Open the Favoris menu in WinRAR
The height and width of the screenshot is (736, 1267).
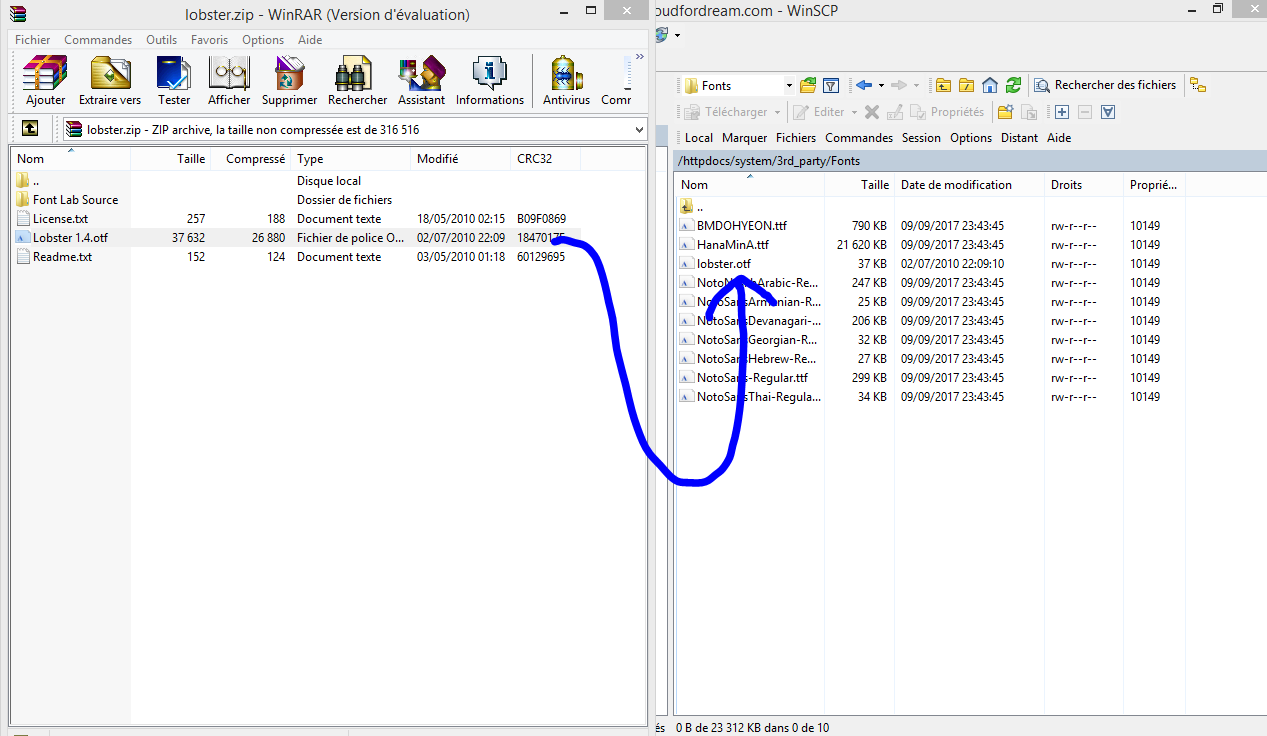tap(210, 40)
